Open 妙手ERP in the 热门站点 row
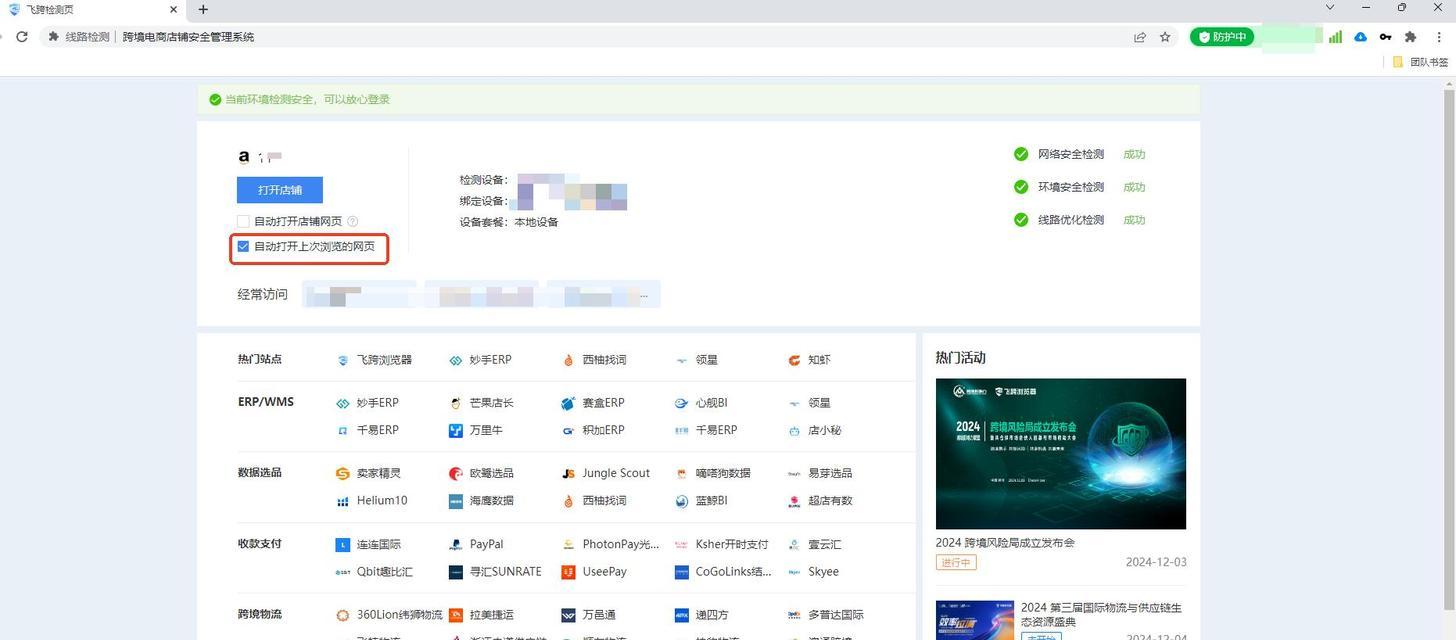This screenshot has height=640, width=1456. tap(481, 360)
